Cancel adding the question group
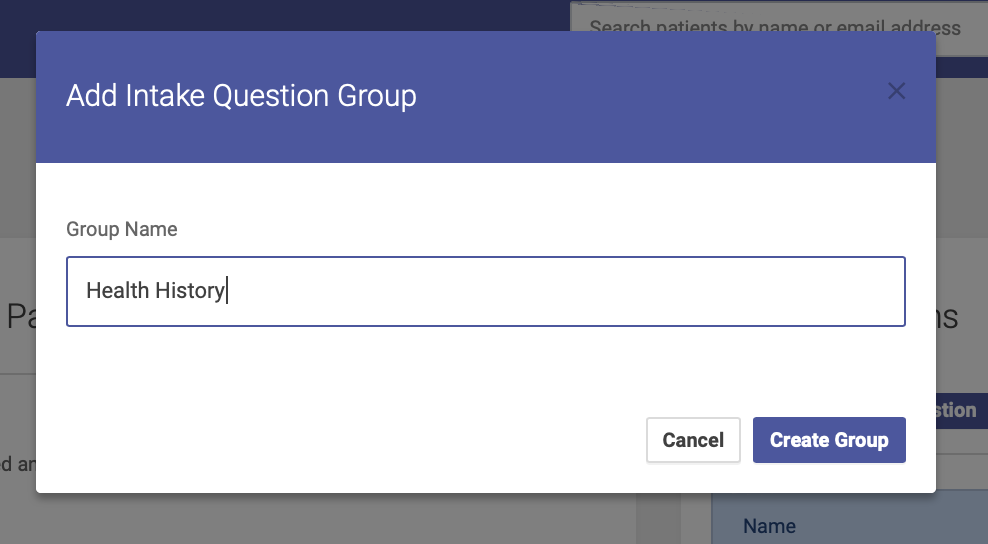Viewport: 988px width, 544px height. [x=693, y=440]
